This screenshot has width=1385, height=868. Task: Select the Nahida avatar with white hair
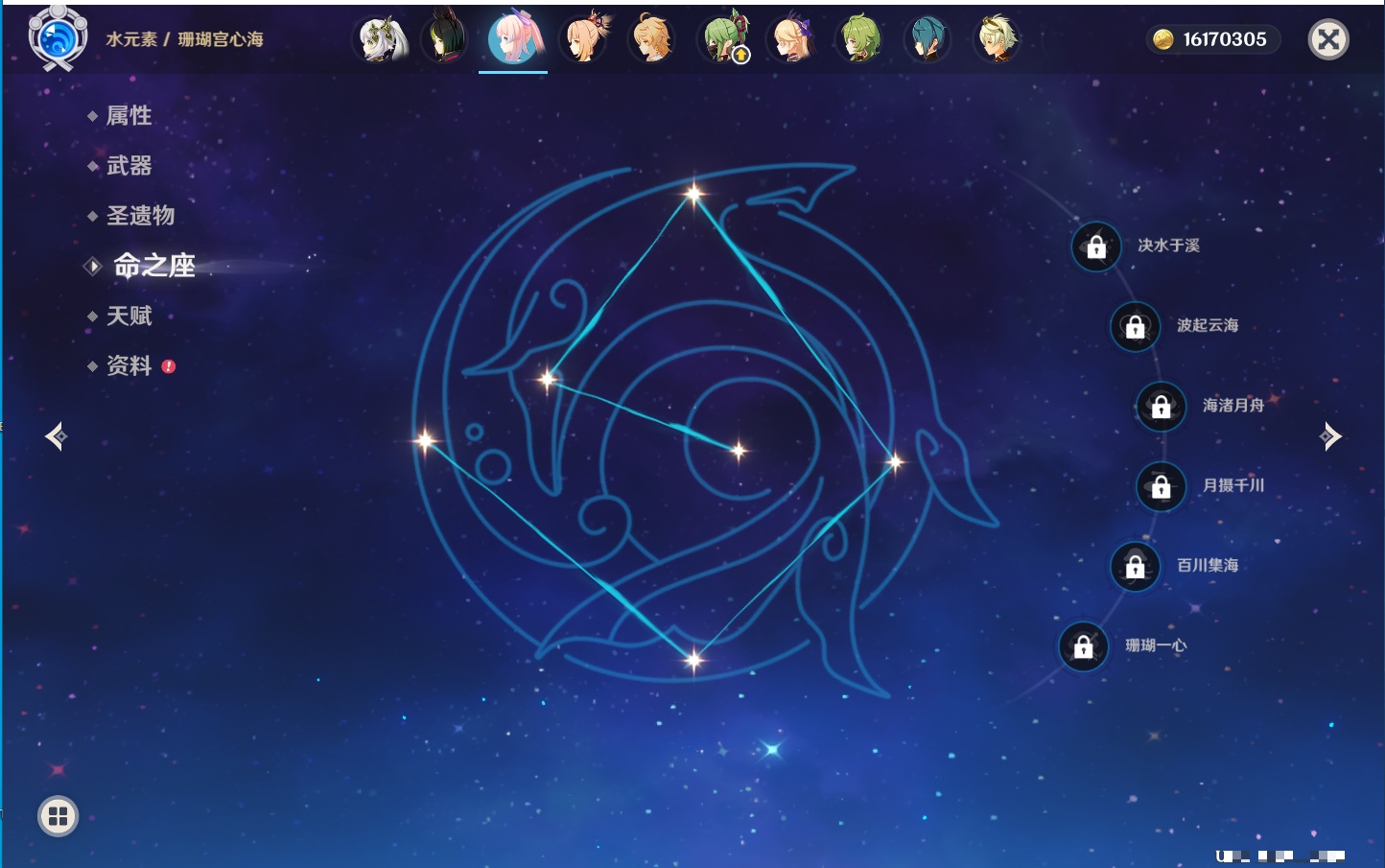point(381,39)
